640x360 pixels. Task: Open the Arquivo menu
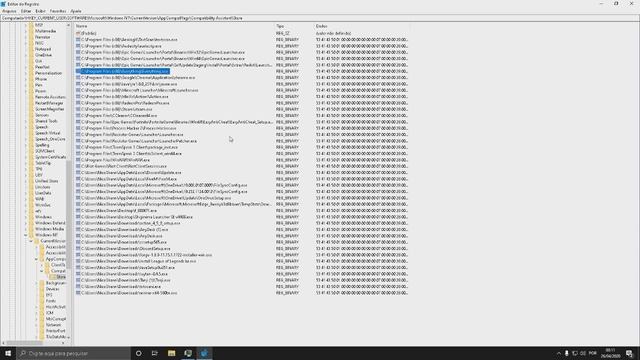click(9, 11)
